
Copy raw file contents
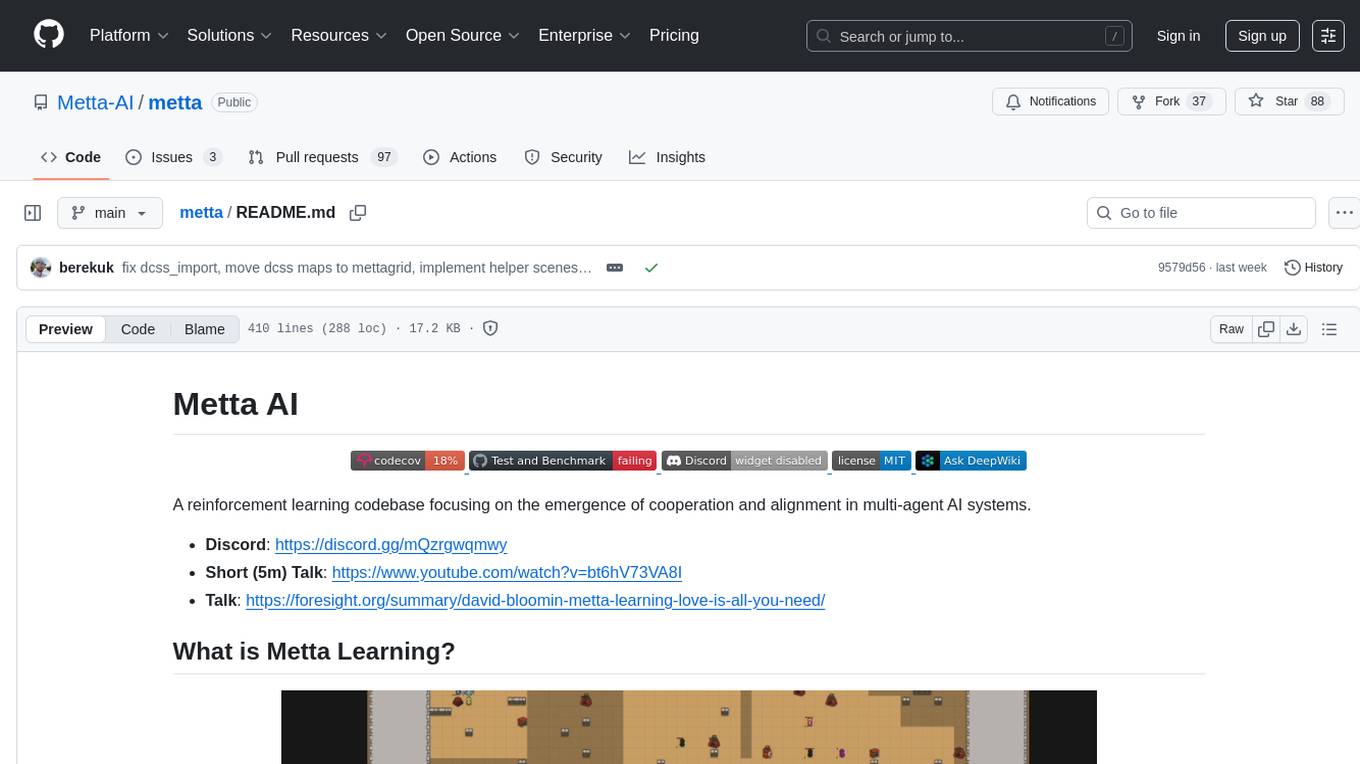(1266, 329)
